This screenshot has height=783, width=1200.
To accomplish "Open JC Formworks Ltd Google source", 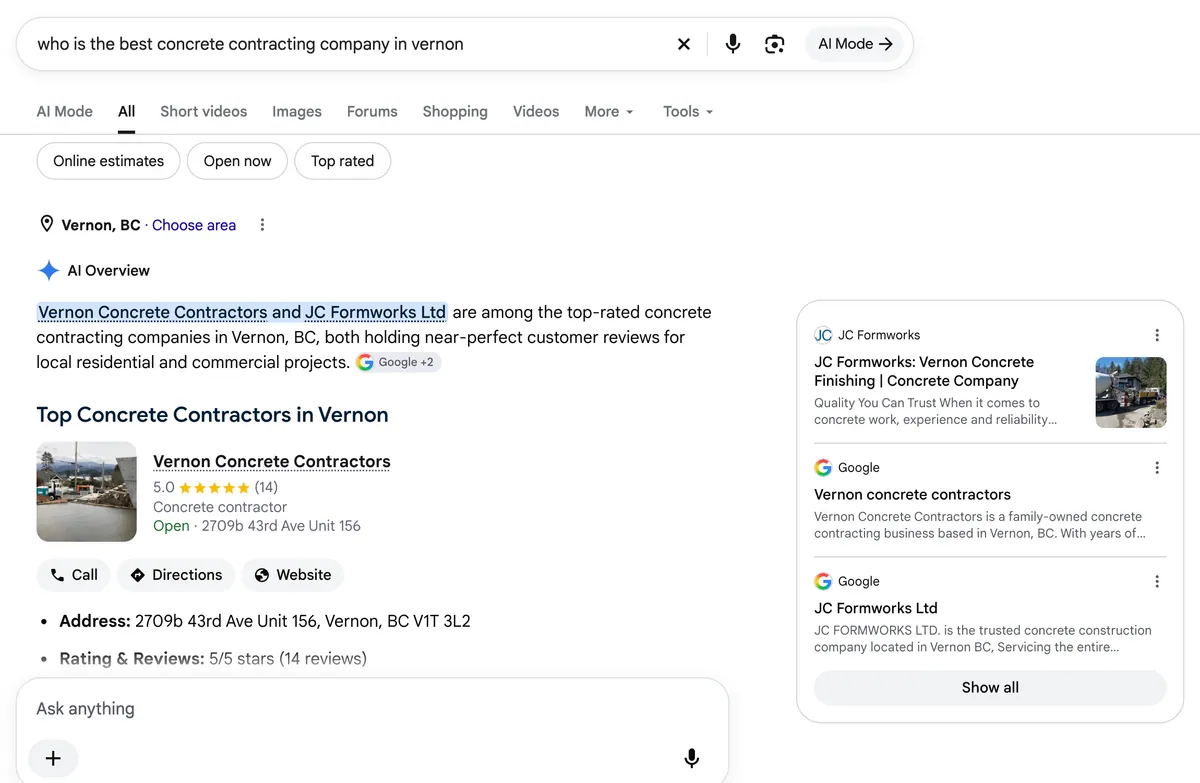I will (876, 608).
